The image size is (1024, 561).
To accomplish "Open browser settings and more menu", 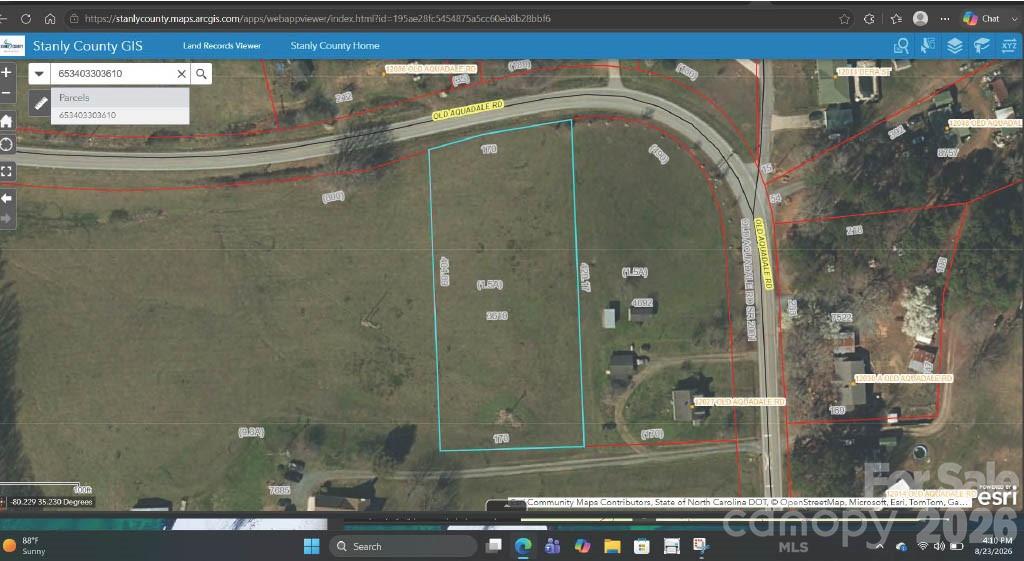I will [x=944, y=19].
